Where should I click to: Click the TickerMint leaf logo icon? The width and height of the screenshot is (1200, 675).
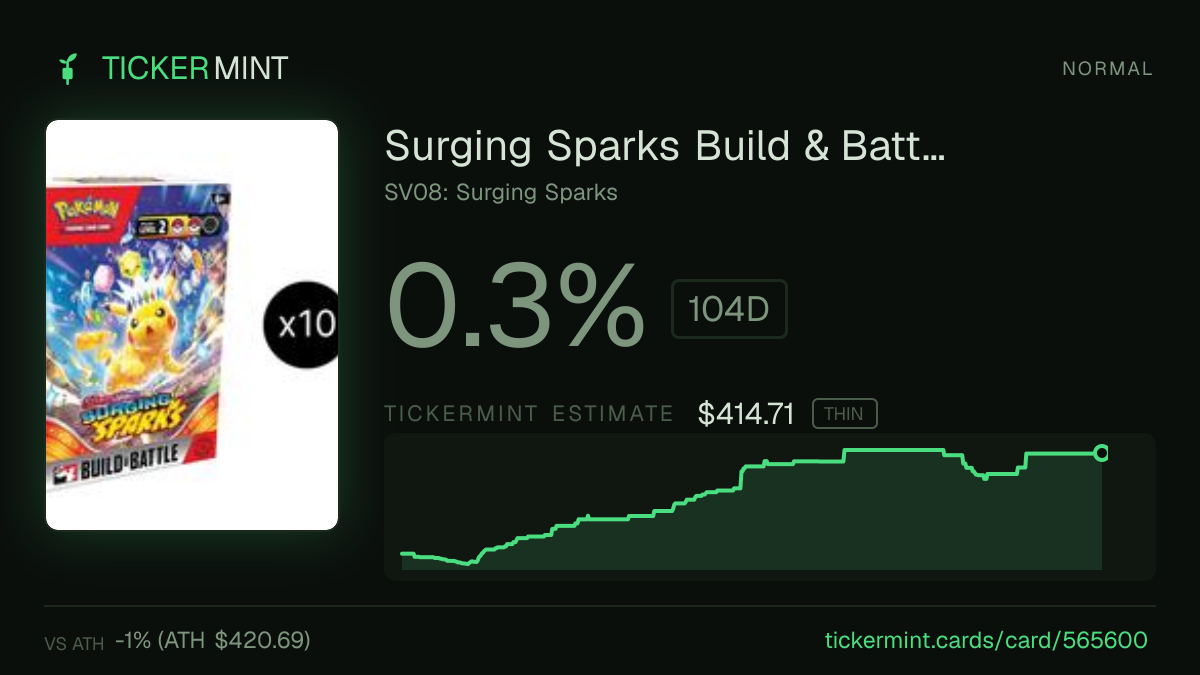pos(67,69)
